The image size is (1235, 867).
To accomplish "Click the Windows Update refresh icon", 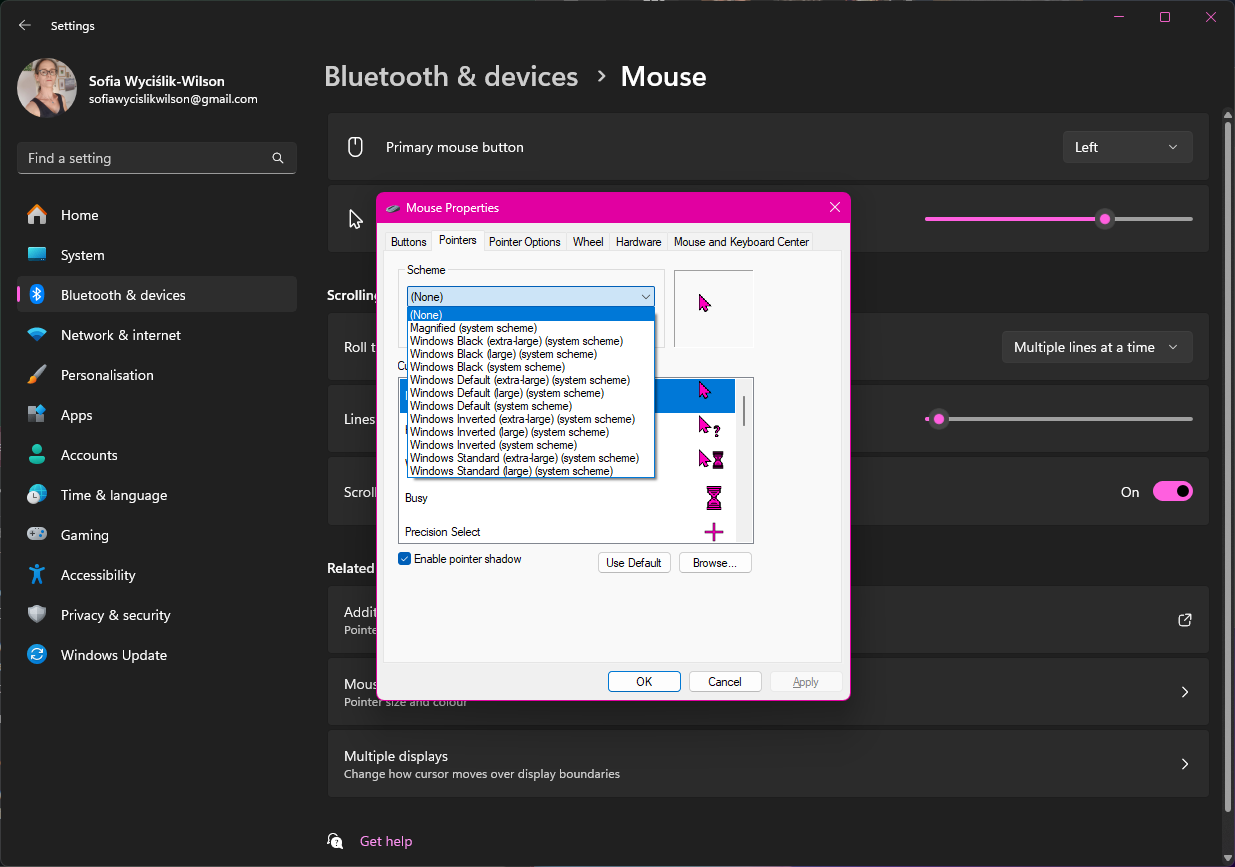I will click(37, 655).
